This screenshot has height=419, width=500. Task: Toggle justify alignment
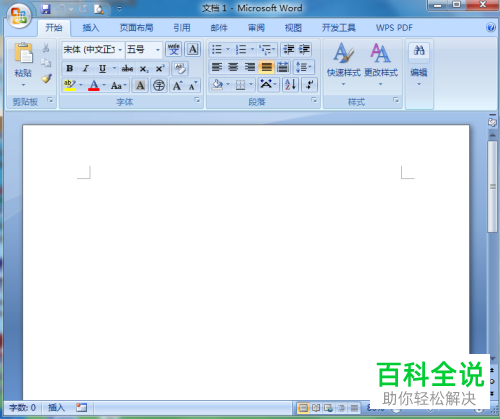[x=266, y=67]
